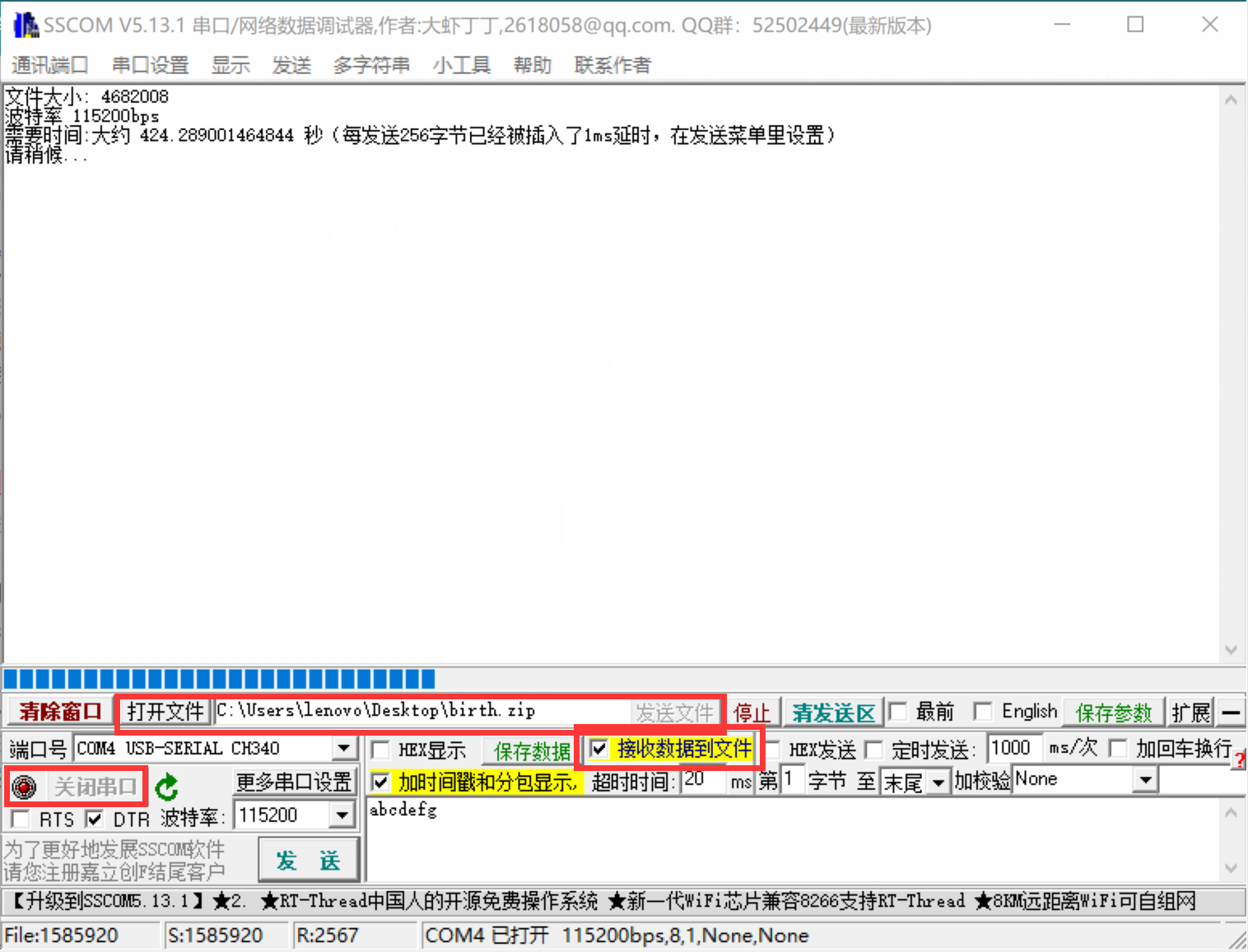Enable the HEX显示 checkbox
1248x952 pixels.
tap(380, 749)
